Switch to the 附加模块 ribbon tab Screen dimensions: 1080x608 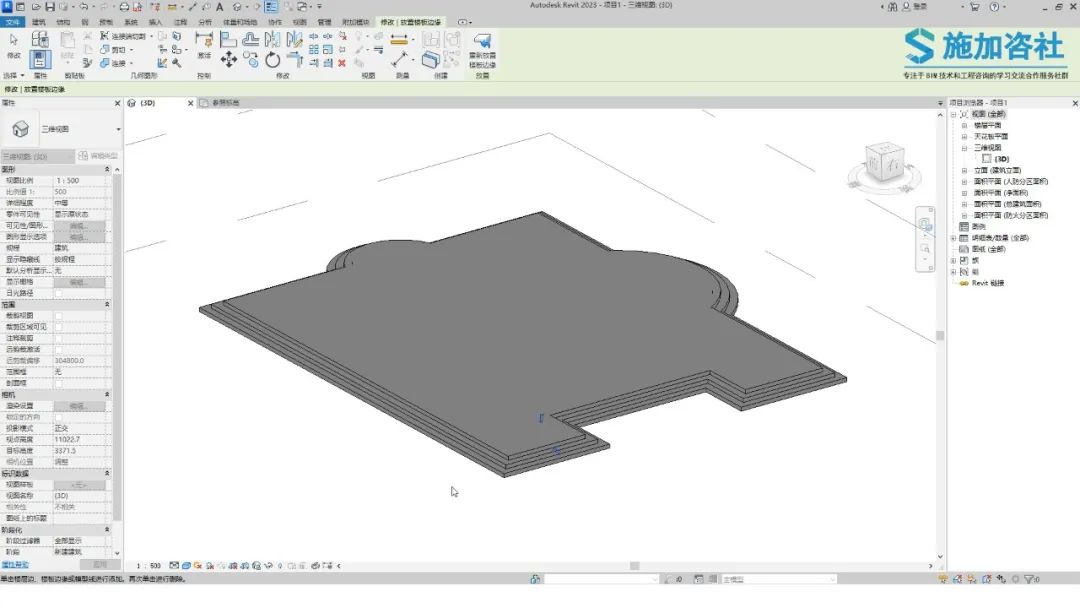pyautogui.click(x=355, y=22)
